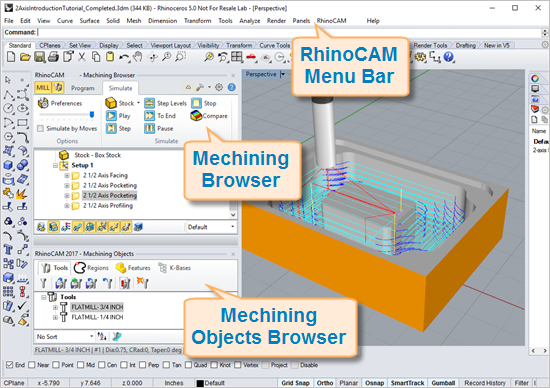Click the black Default layer color swatch
Screen dimensions: 550x388
(200, 383)
